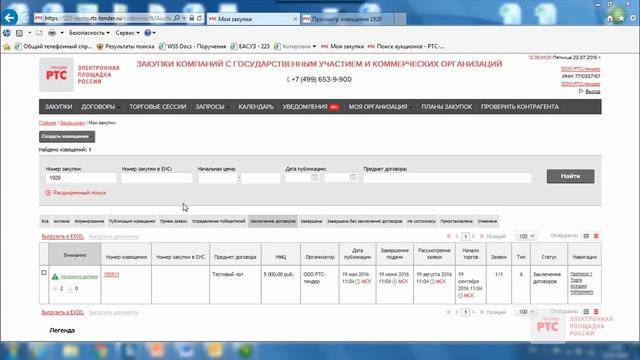
Task: Open the 'Главная' breadcrumb link
Action: click(47, 123)
